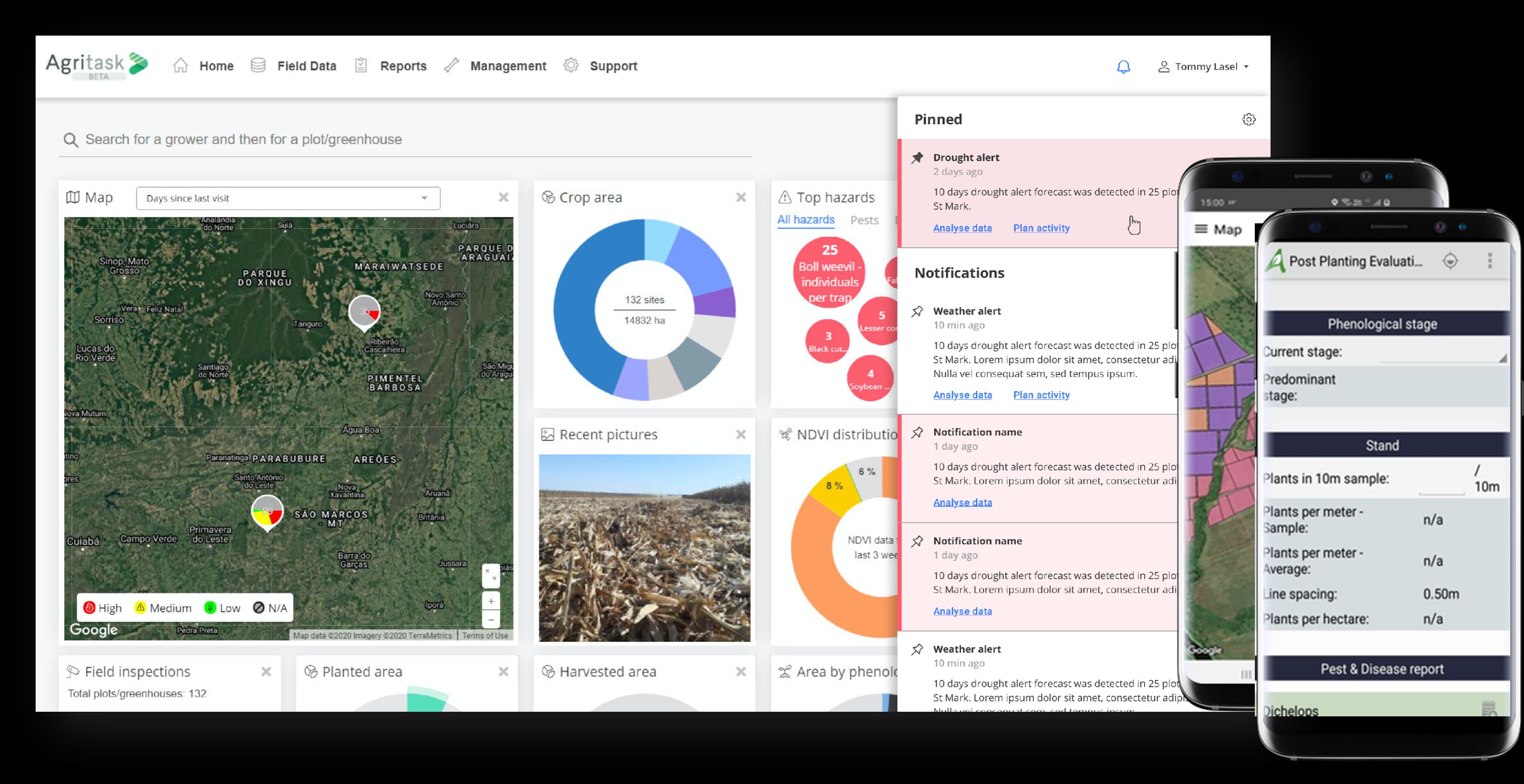Pin the 10 min ago Weather alert below Notifications
This screenshot has height=784, width=1524.
click(917, 311)
